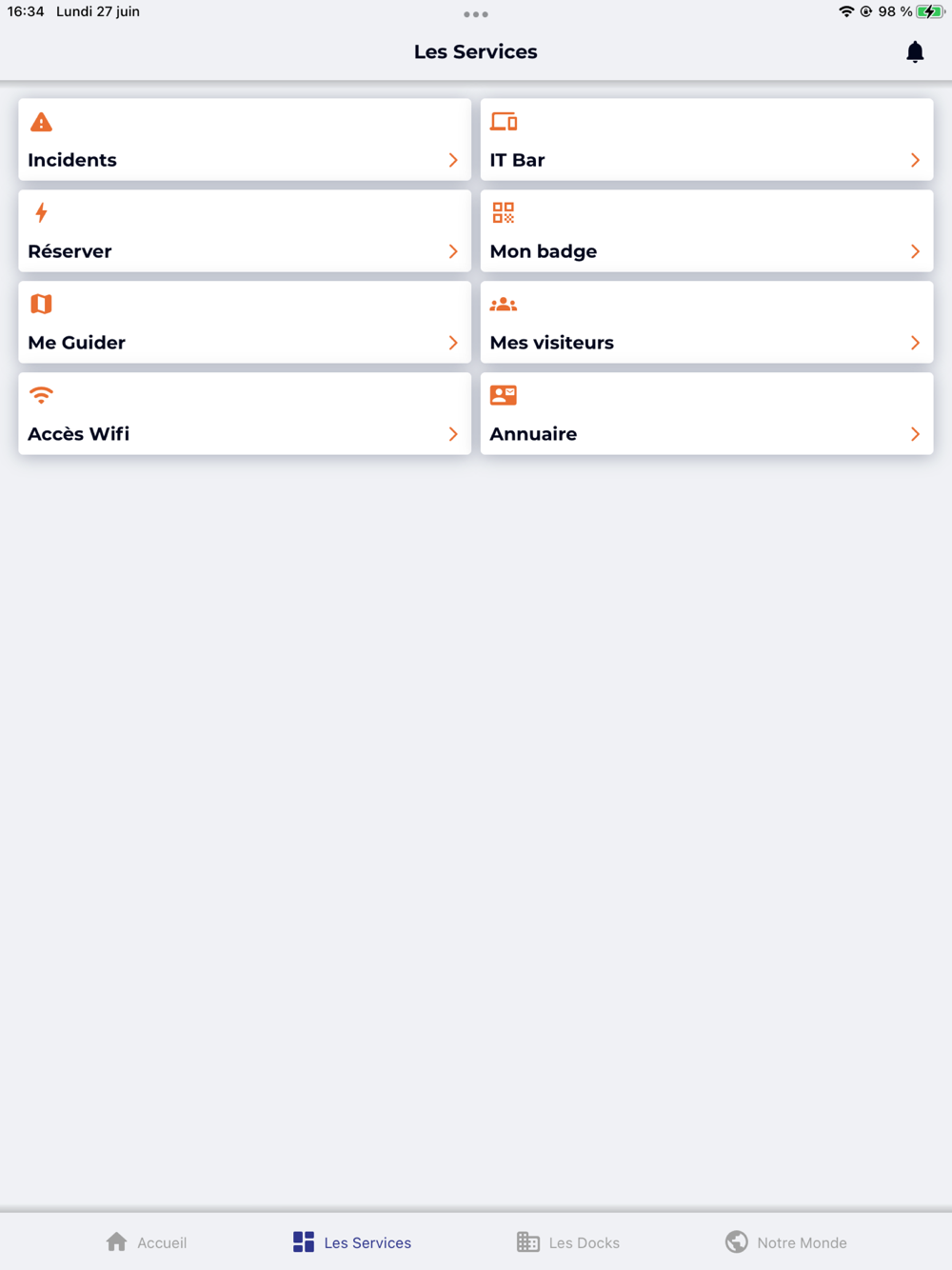Screen dimensions: 952x1270
Task: Tap the Incidents warning triangle icon
Action: [x=41, y=122]
